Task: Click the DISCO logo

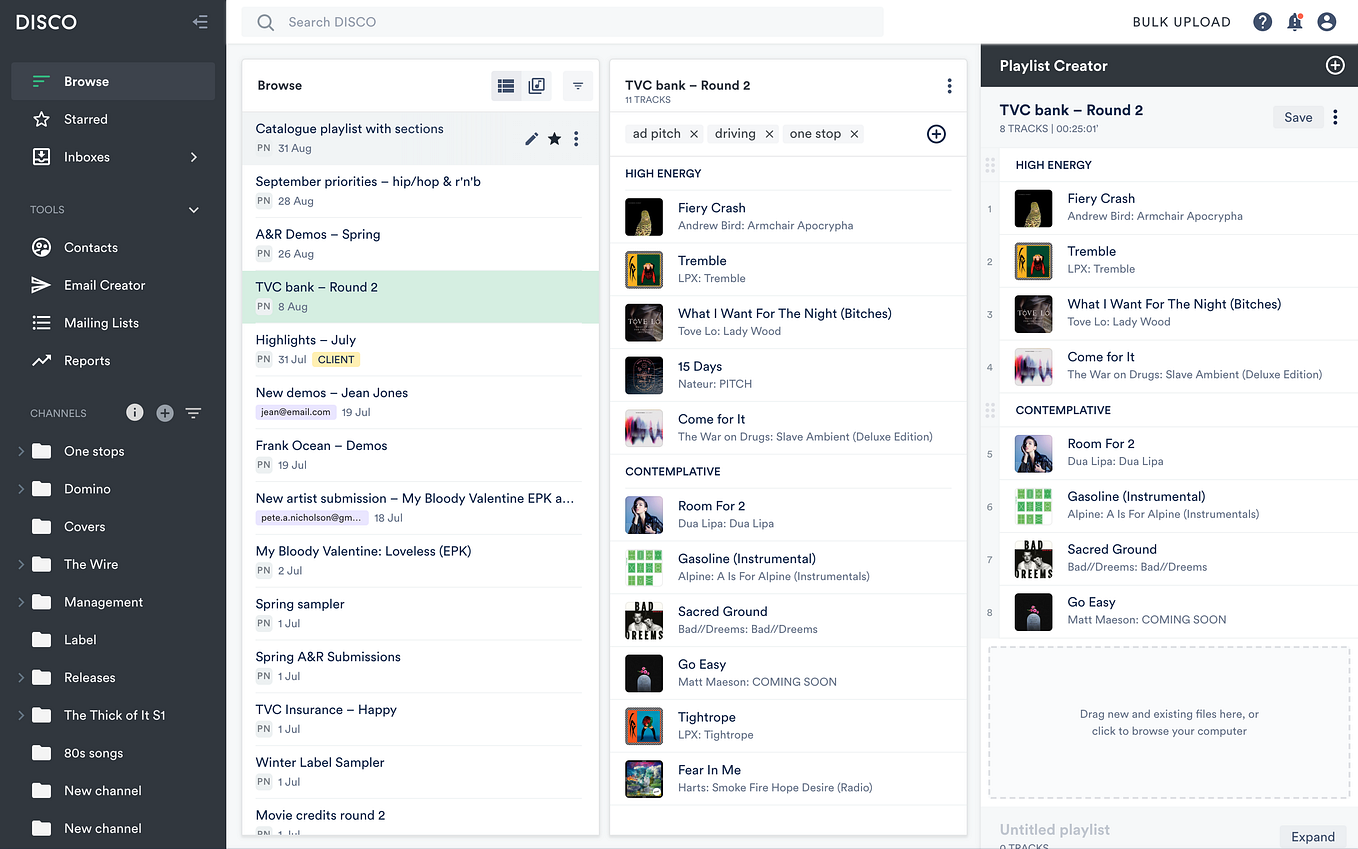Action: pyautogui.click(x=46, y=22)
